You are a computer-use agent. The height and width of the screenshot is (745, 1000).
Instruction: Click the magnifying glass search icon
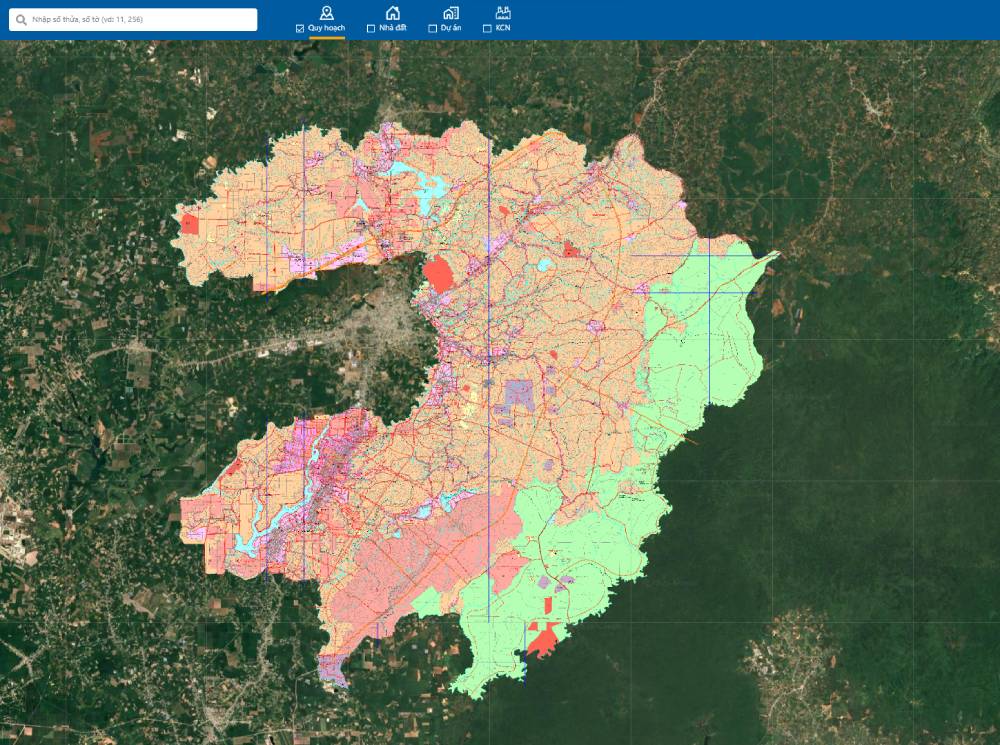(x=20, y=19)
